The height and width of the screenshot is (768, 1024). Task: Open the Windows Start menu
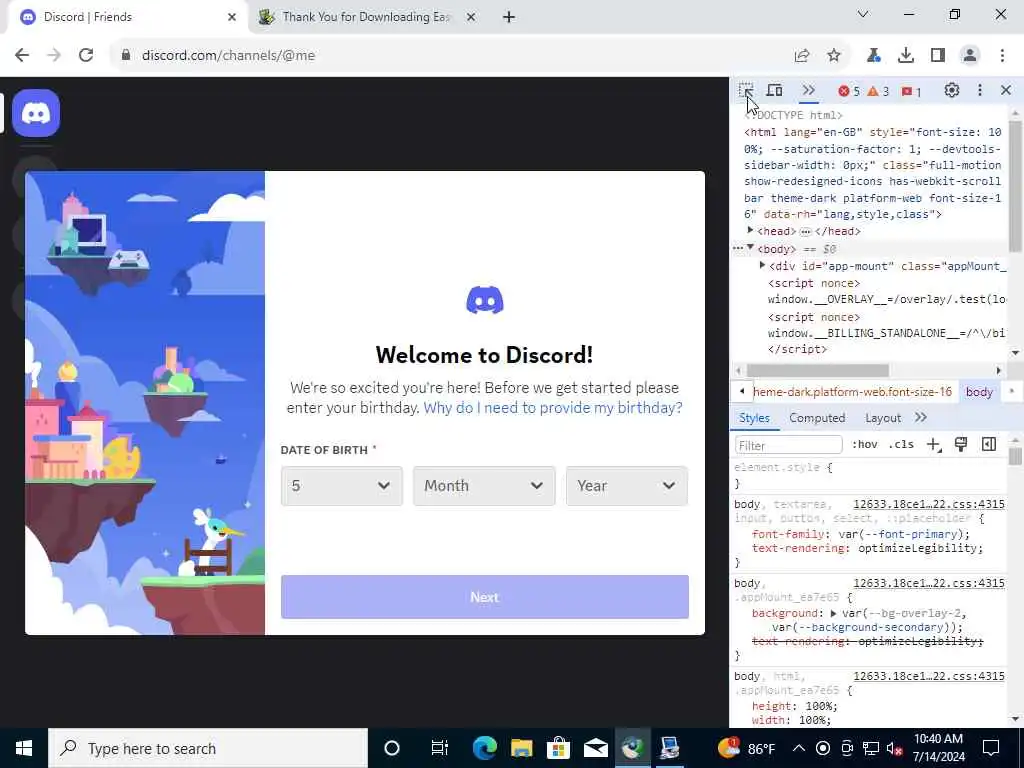point(24,748)
